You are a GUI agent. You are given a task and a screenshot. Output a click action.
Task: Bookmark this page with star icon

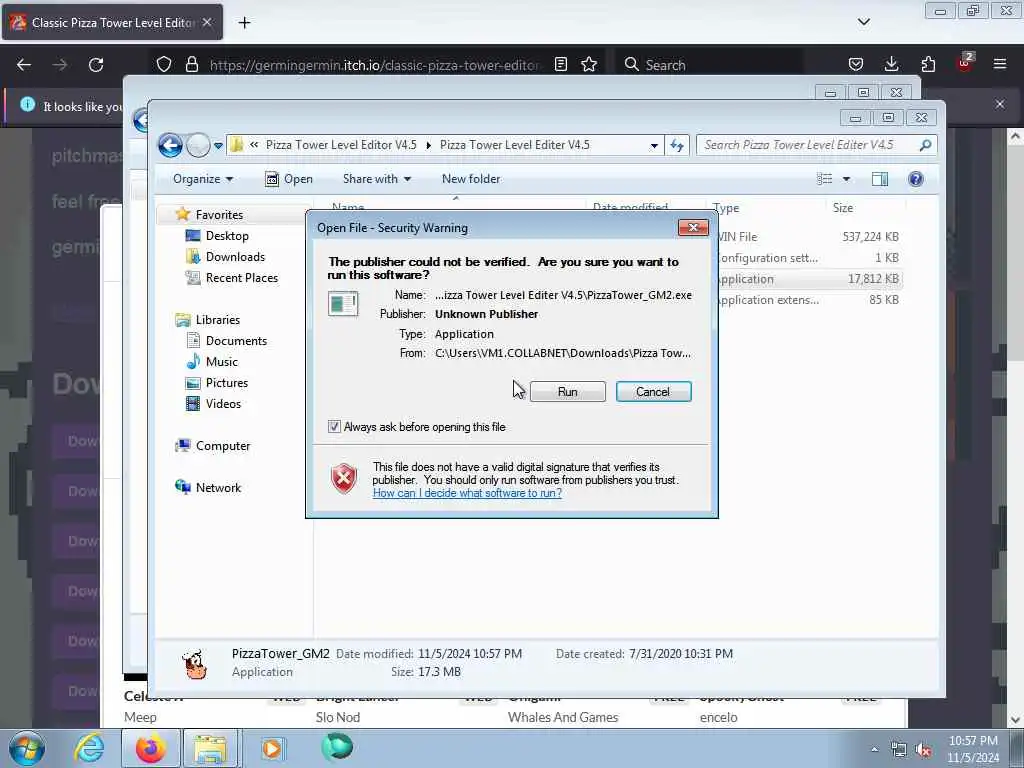589,65
